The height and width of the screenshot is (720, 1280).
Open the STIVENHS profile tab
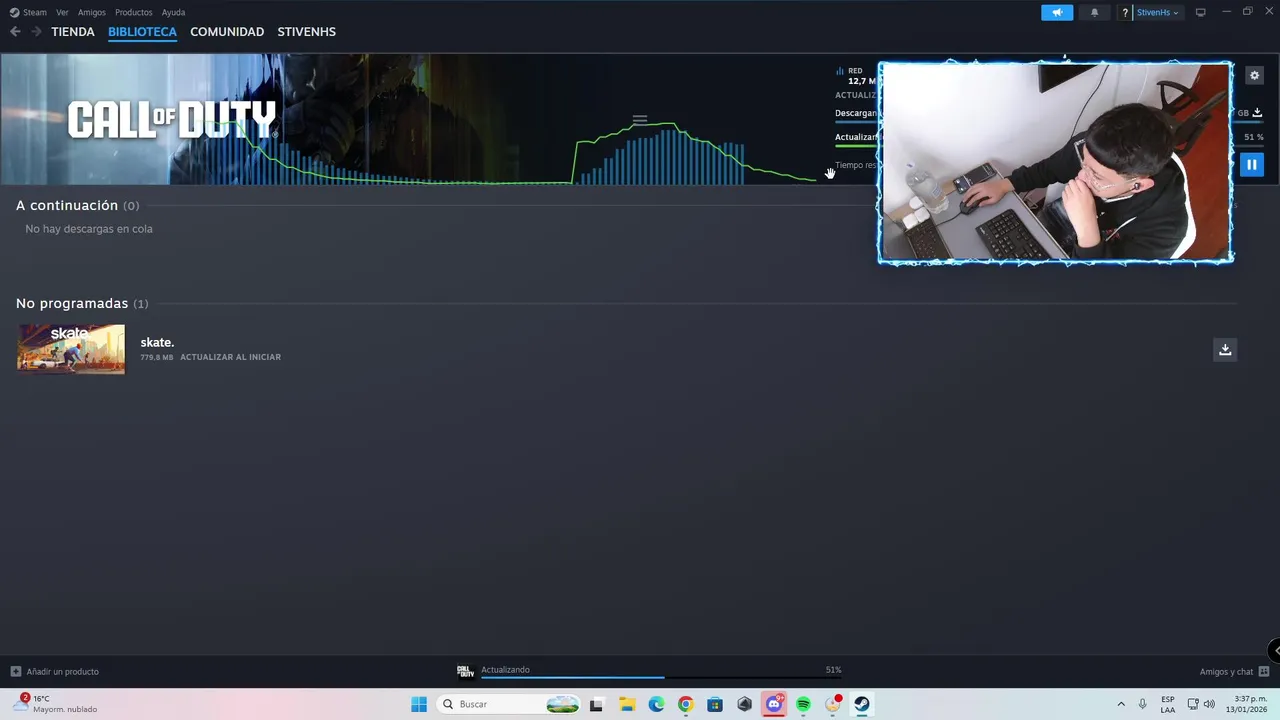tap(306, 32)
